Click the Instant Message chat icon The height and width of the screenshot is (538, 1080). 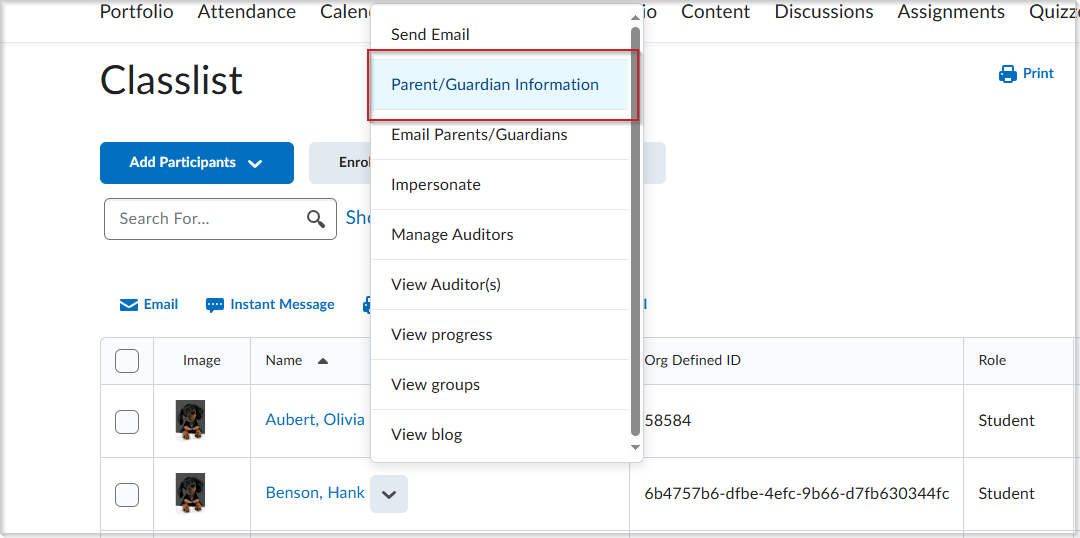(x=215, y=305)
